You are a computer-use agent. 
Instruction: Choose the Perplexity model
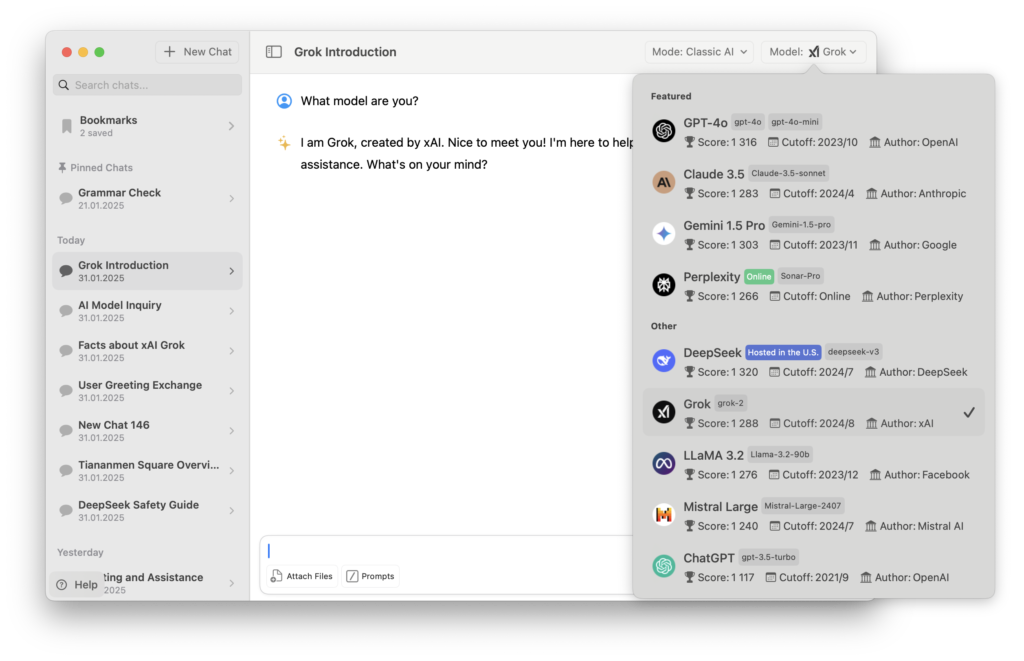(x=814, y=285)
